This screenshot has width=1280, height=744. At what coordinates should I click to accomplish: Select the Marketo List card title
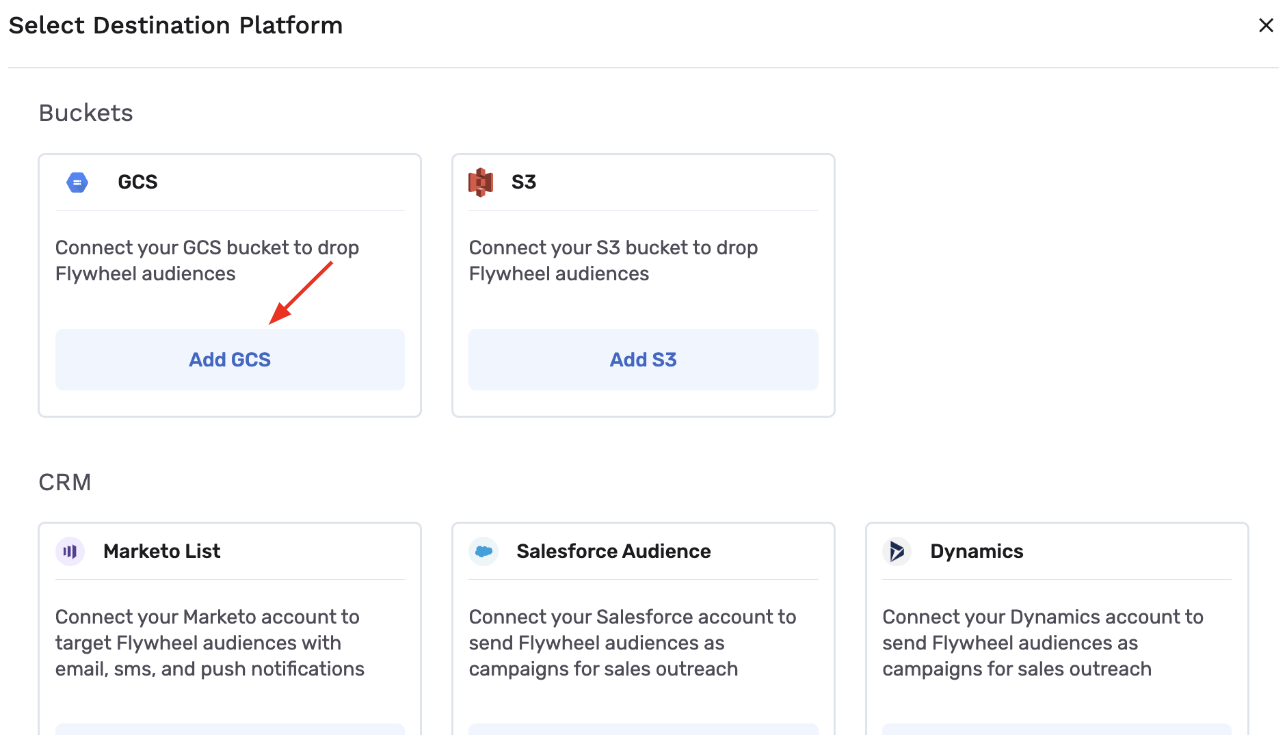click(162, 551)
